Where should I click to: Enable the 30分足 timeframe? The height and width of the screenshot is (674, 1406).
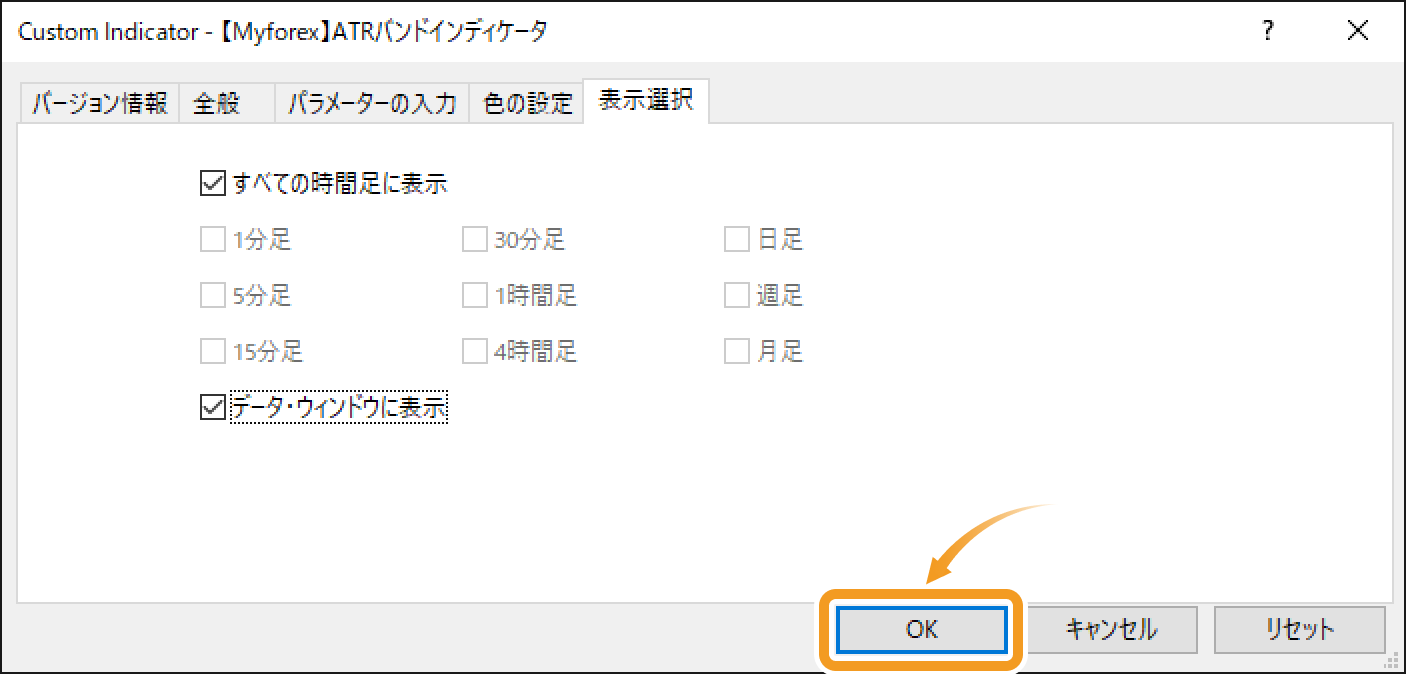click(474, 239)
